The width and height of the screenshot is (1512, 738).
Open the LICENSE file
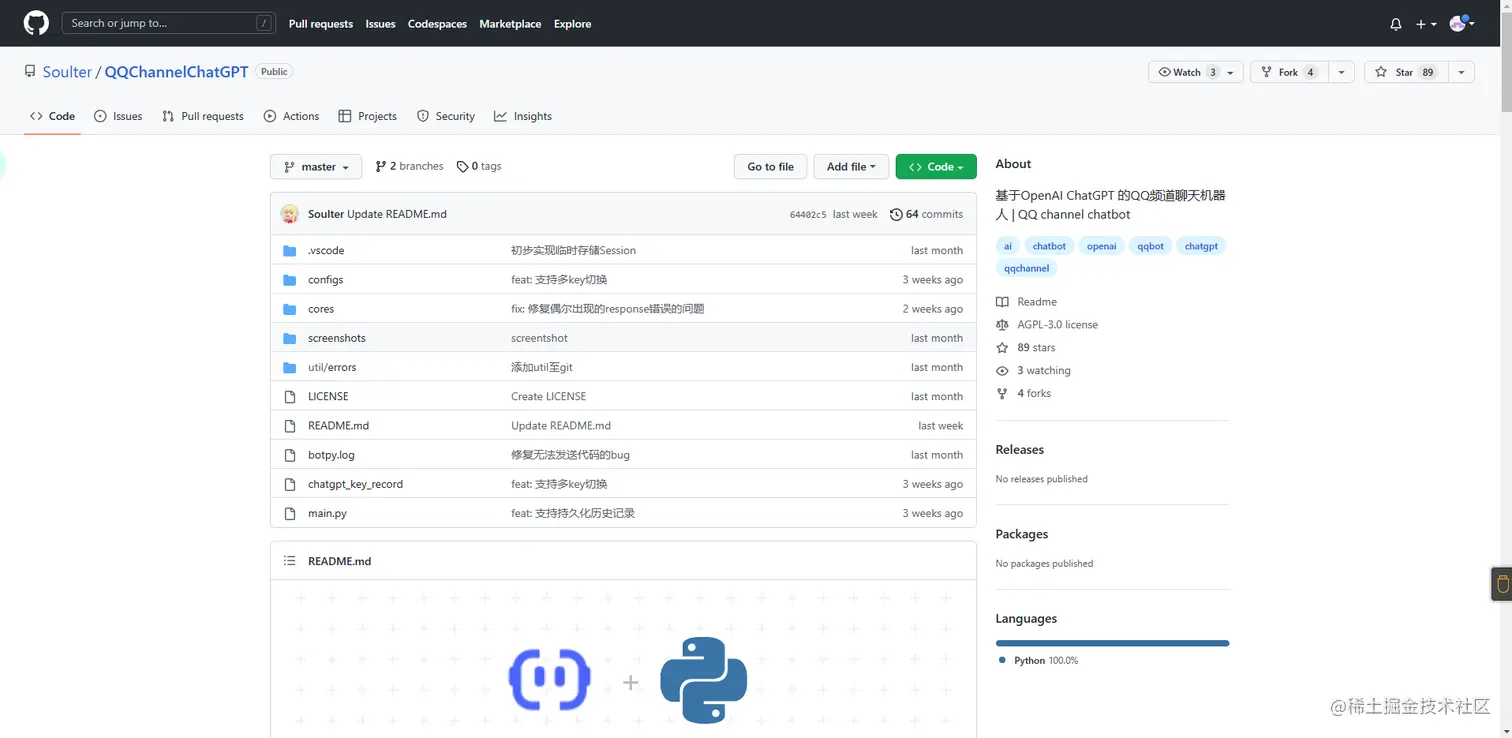(328, 396)
